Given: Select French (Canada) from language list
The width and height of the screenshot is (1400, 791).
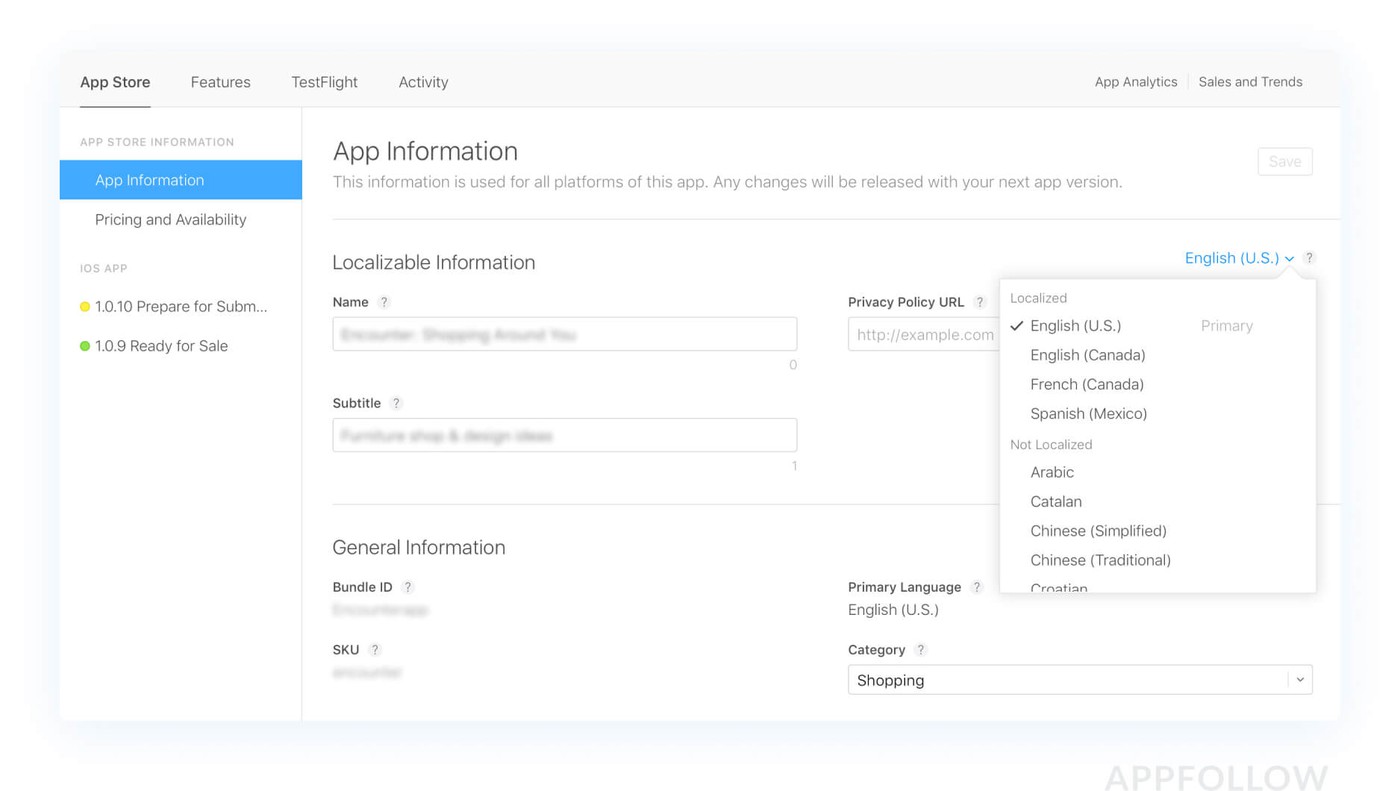Looking at the screenshot, I should (1086, 384).
